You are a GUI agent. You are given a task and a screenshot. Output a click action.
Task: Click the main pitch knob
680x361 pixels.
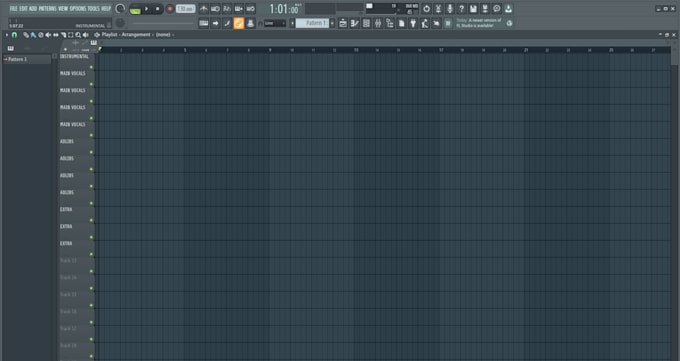pos(120,23)
